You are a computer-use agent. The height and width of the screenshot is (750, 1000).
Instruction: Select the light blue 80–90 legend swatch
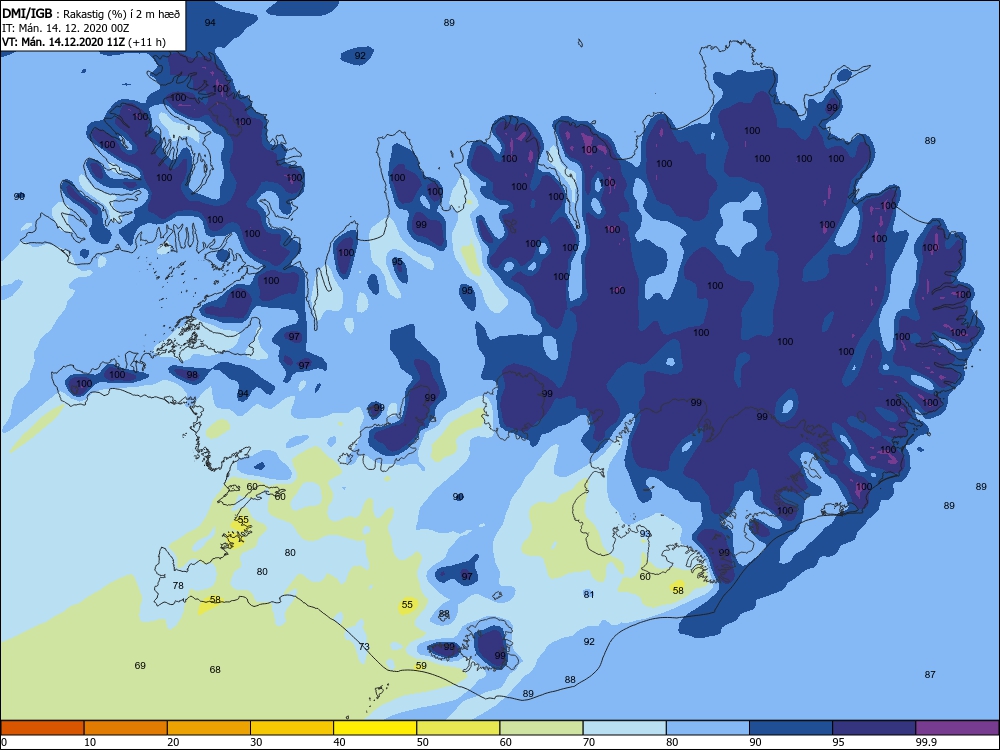[x=708, y=728]
